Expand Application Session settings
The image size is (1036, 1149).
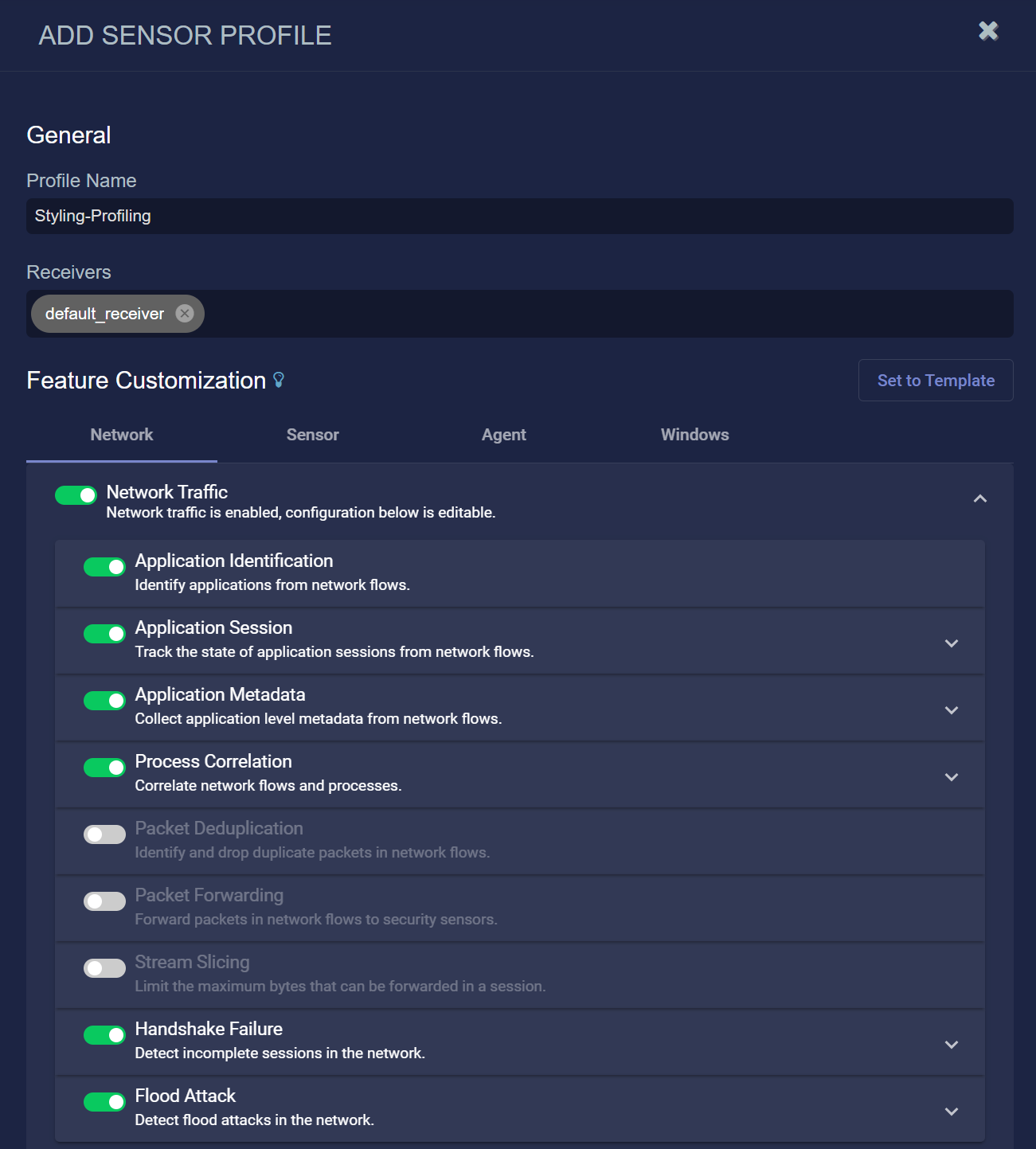click(951, 642)
